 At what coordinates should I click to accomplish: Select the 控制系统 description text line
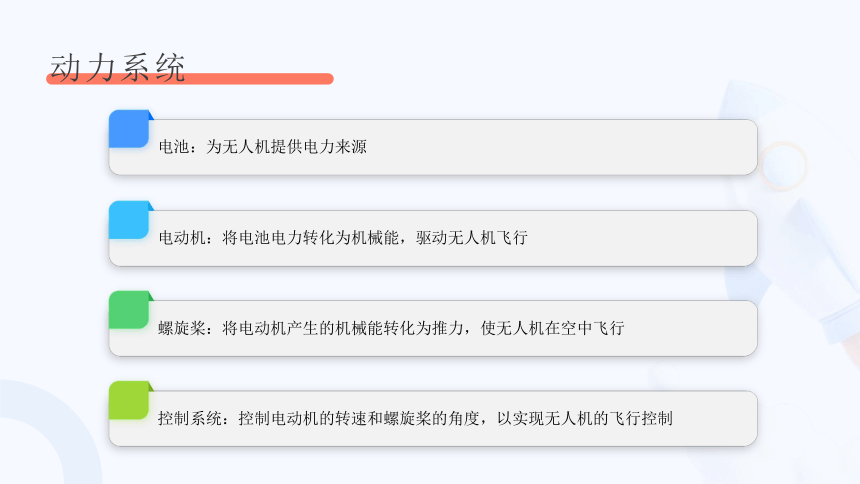(415, 419)
